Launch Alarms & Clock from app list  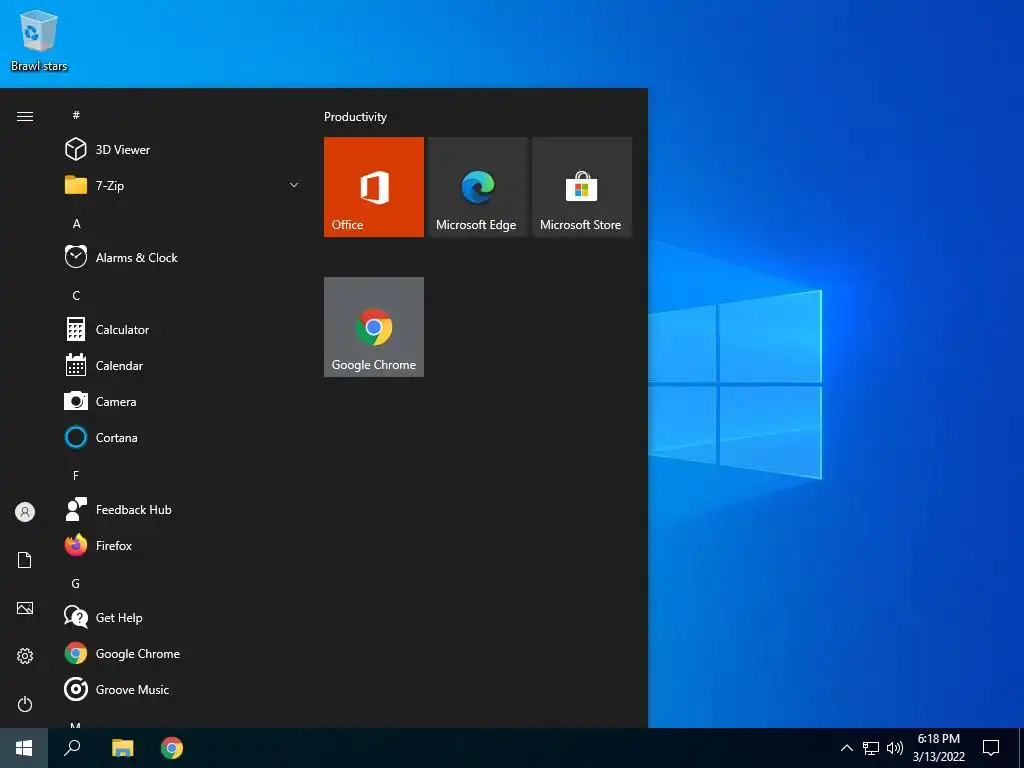(183, 258)
